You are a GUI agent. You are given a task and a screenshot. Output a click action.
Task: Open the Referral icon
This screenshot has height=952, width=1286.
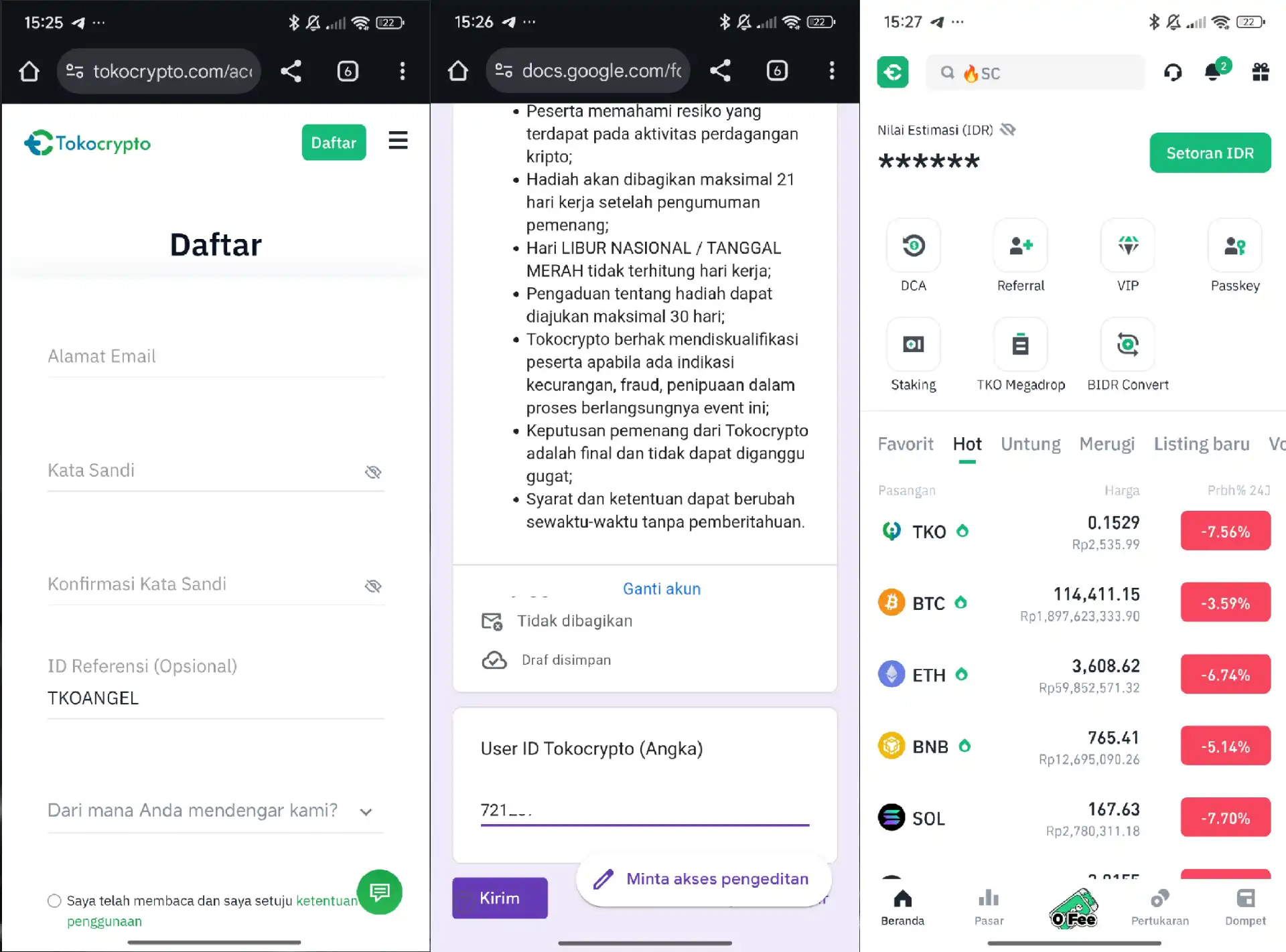coord(1020,246)
